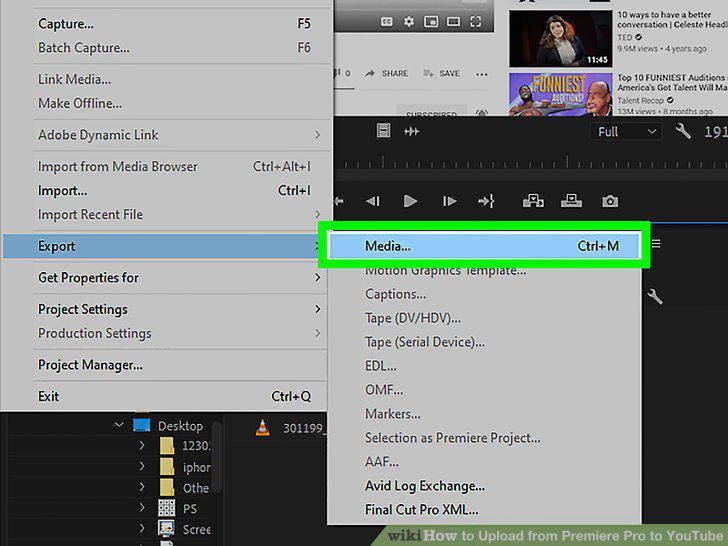
Task: Click YouTube fullscreen icon
Action: [x=475, y=21]
